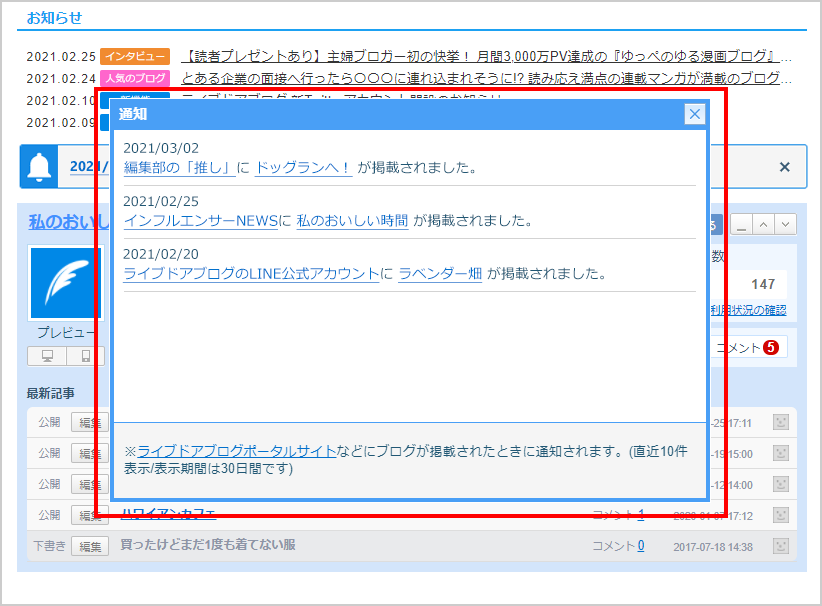Click the face icon on the 15:00 row
The height and width of the screenshot is (606, 822).
[781, 453]
